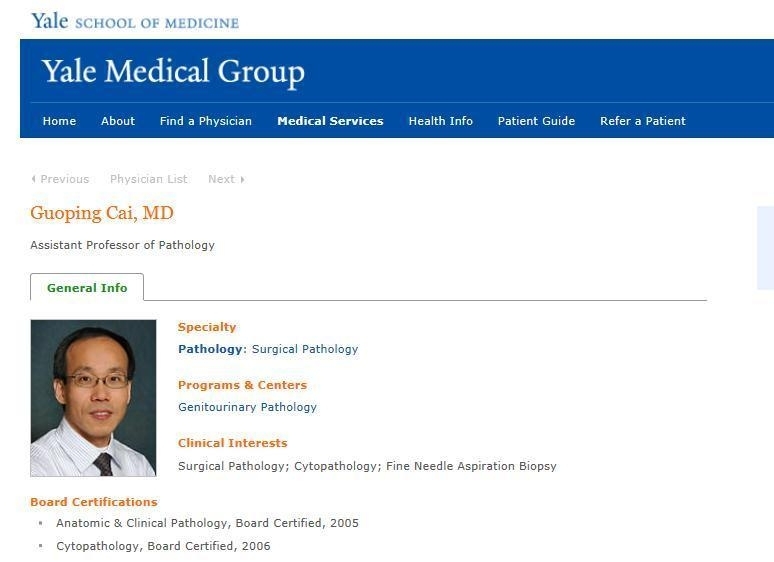Viewport: 774px width, 562px height.
Task: Click the Yale Medical Group banner title
Action: click(173, 72)
